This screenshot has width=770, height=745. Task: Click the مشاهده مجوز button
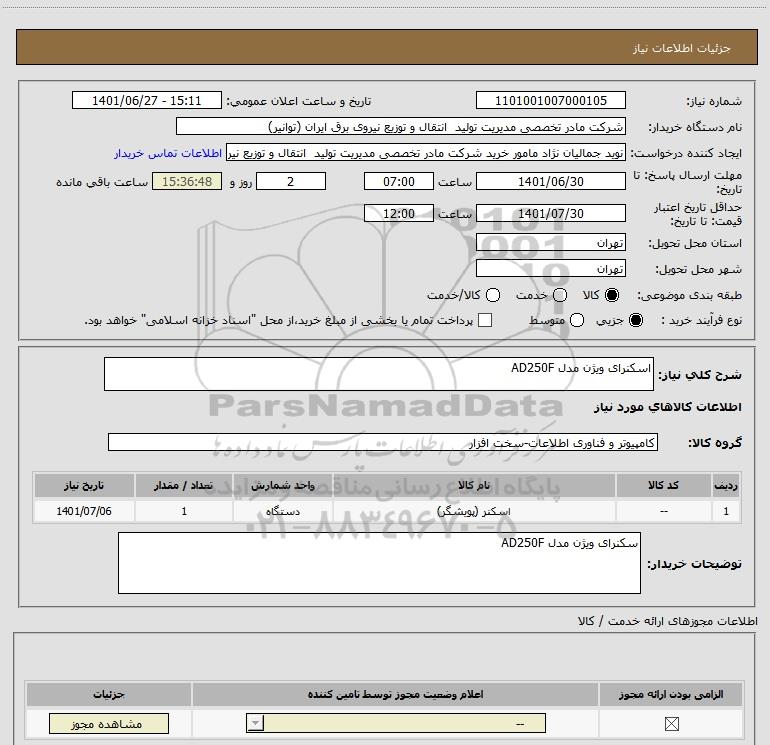pyautogui.click(x=109, y=723)
